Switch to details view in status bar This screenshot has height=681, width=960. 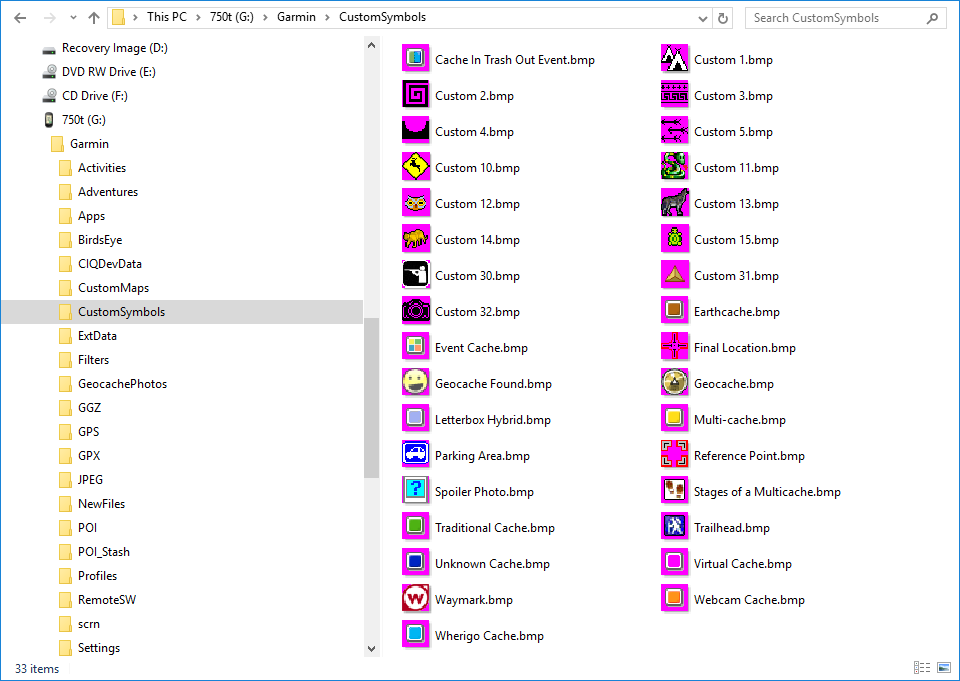pyautogui.click(x=921, y=668)
